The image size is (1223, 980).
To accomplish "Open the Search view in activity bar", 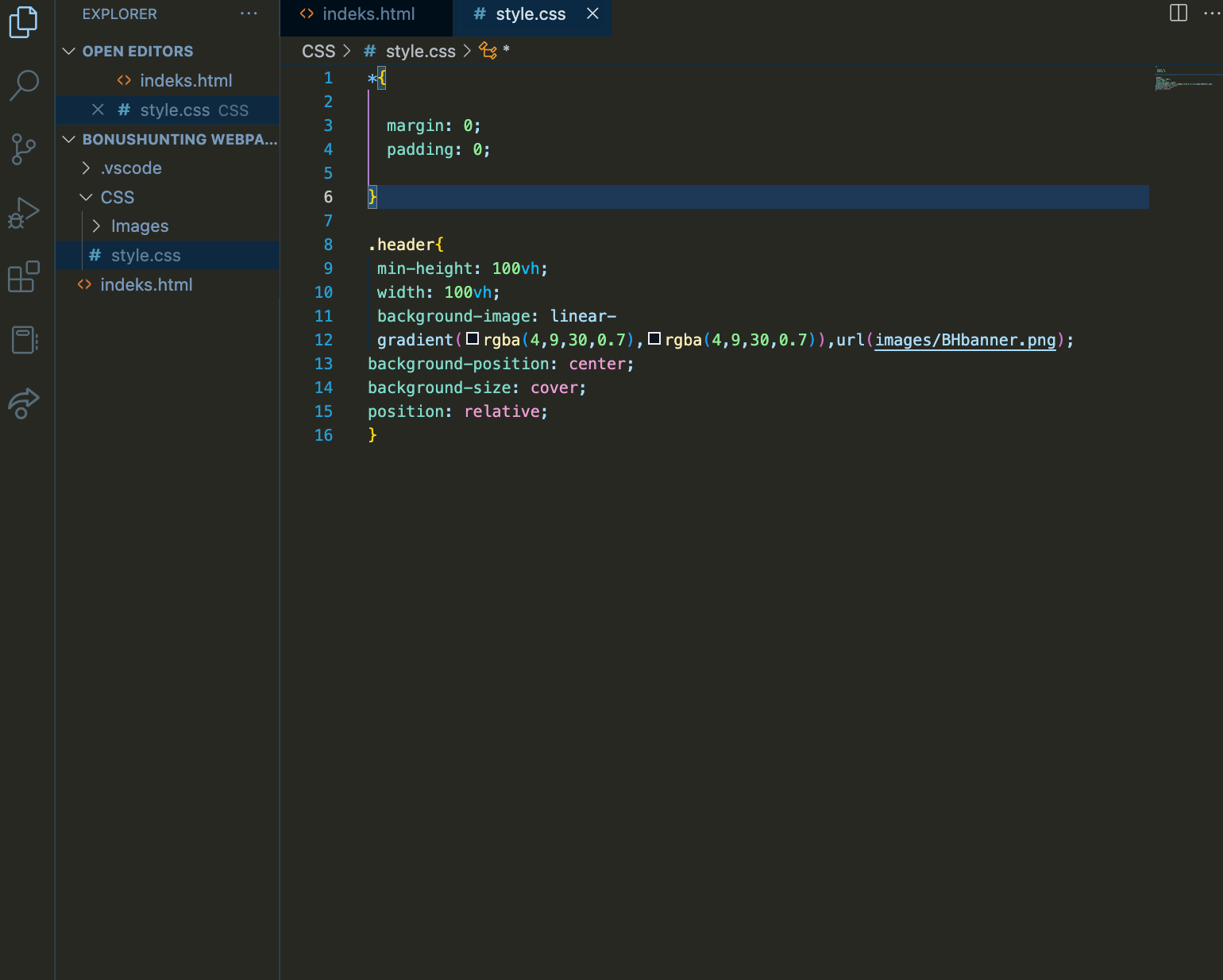I will click(x=24, y=85).
